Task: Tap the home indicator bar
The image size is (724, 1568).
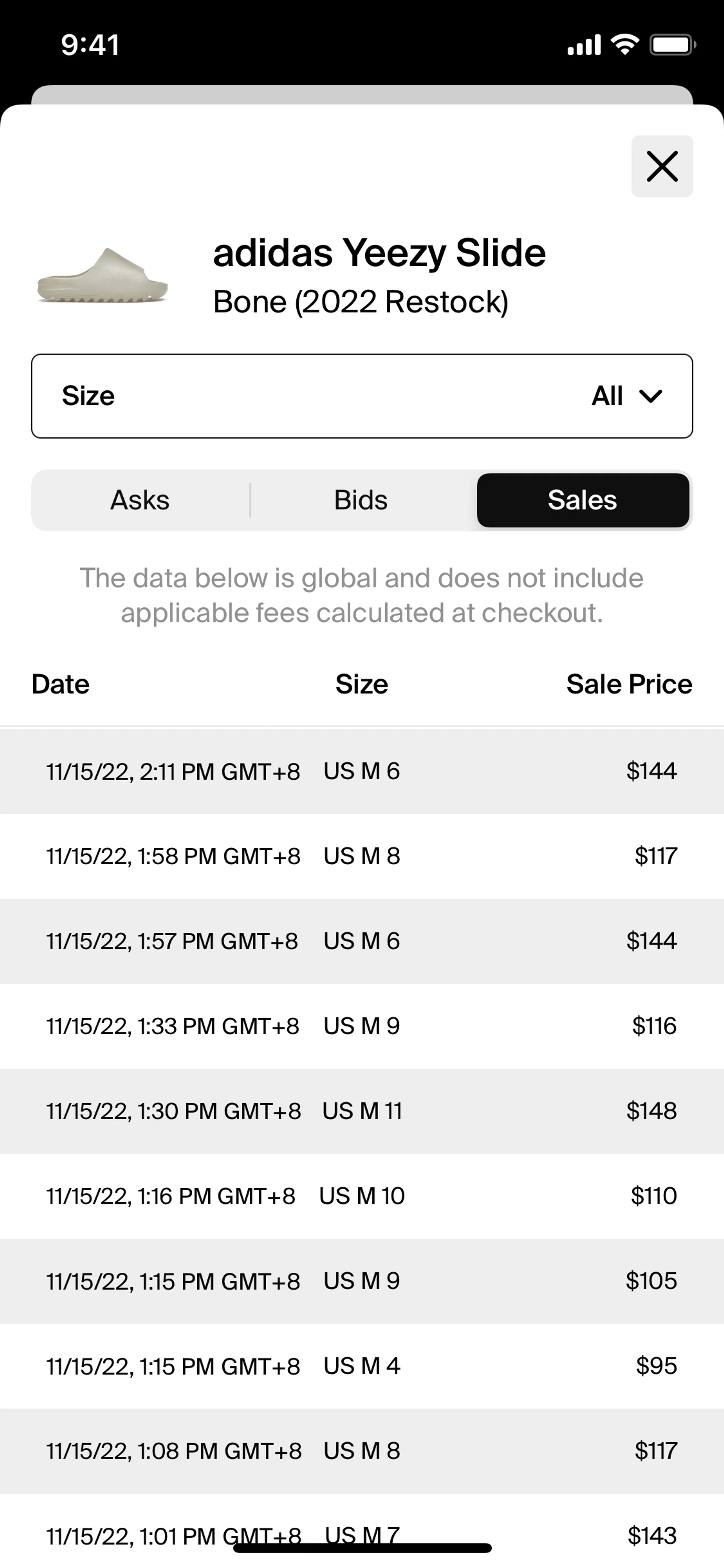Action: tap(362, 1548)
